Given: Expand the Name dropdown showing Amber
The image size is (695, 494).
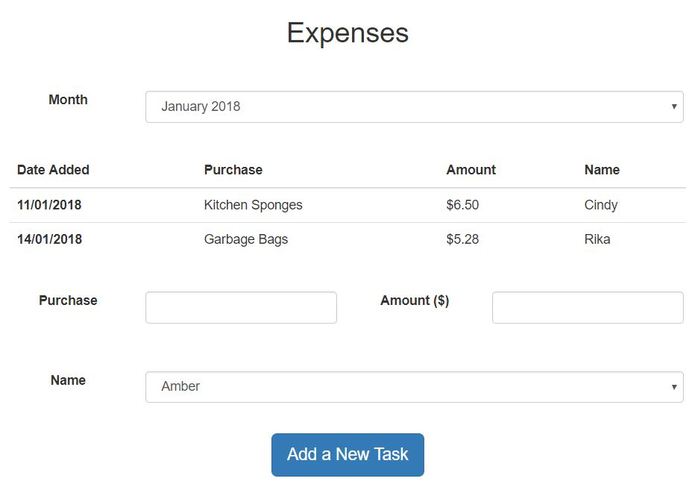Looking at the screenshot, I should coord(414,387).
